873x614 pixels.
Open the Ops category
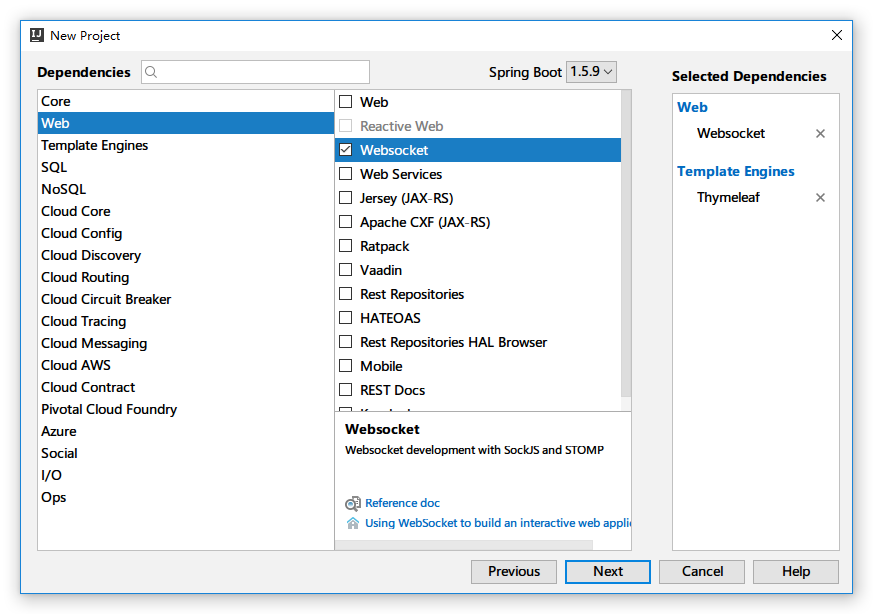coord(186,497)
